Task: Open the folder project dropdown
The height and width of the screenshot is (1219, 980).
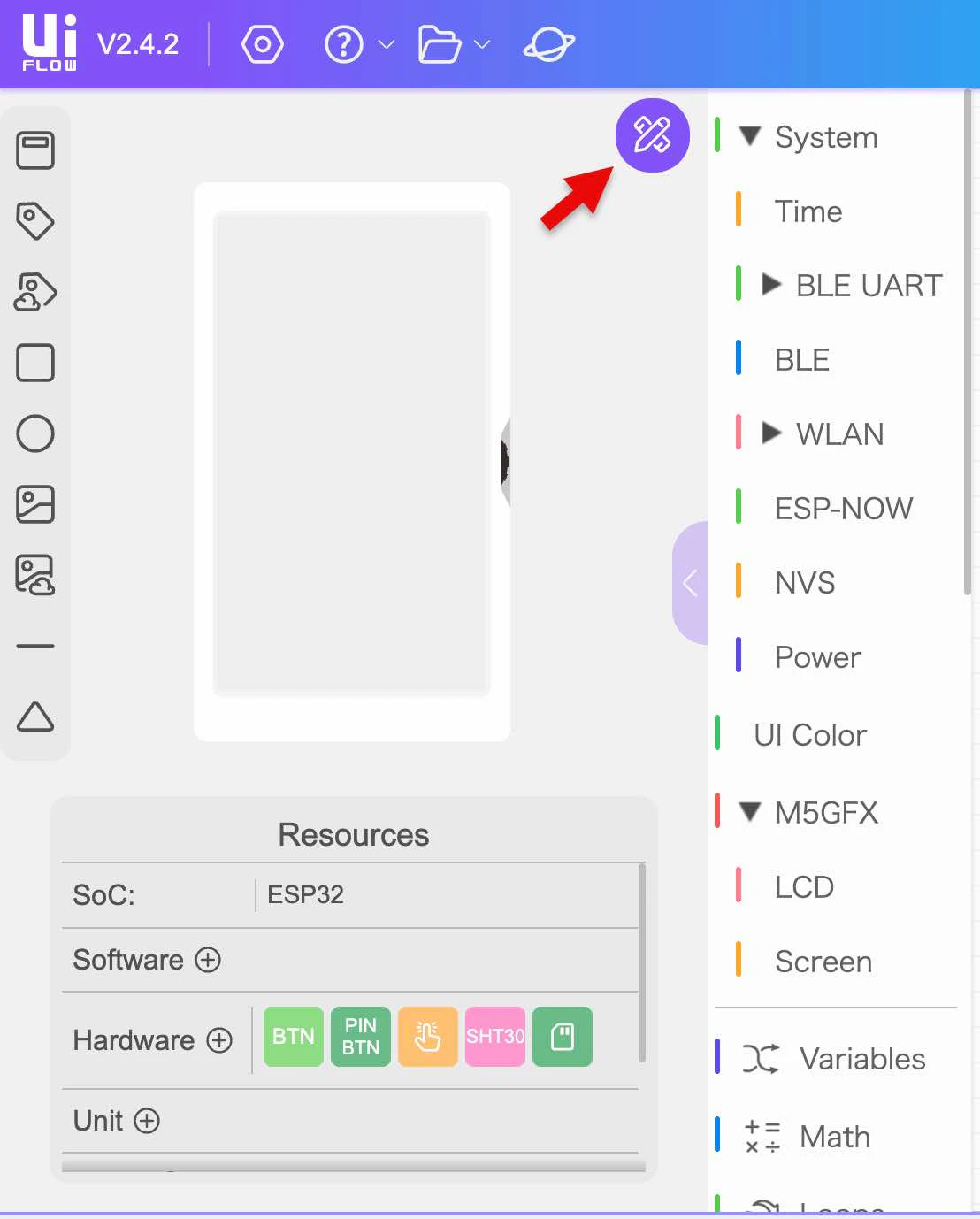Action: tap(454, 44)
